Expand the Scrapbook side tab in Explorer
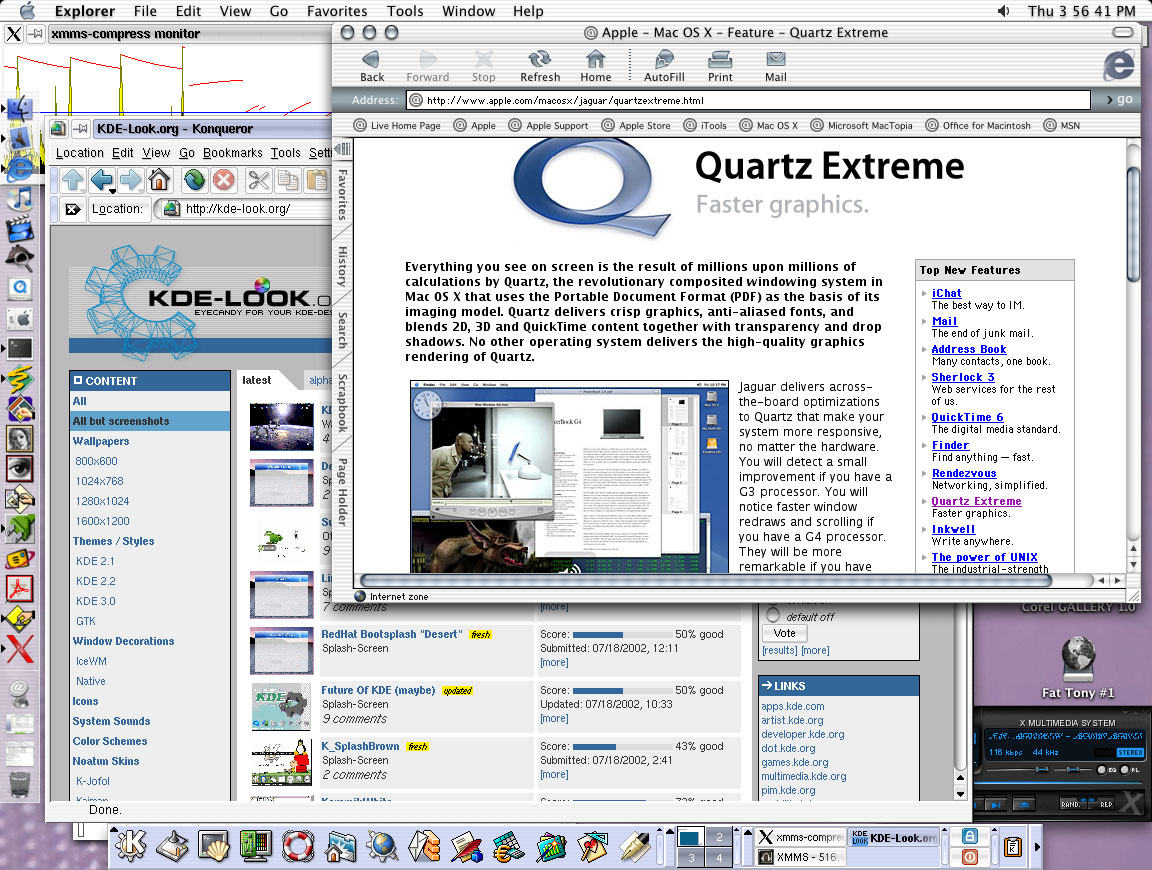Screen dimensions: 1152x870 (342, 402)
